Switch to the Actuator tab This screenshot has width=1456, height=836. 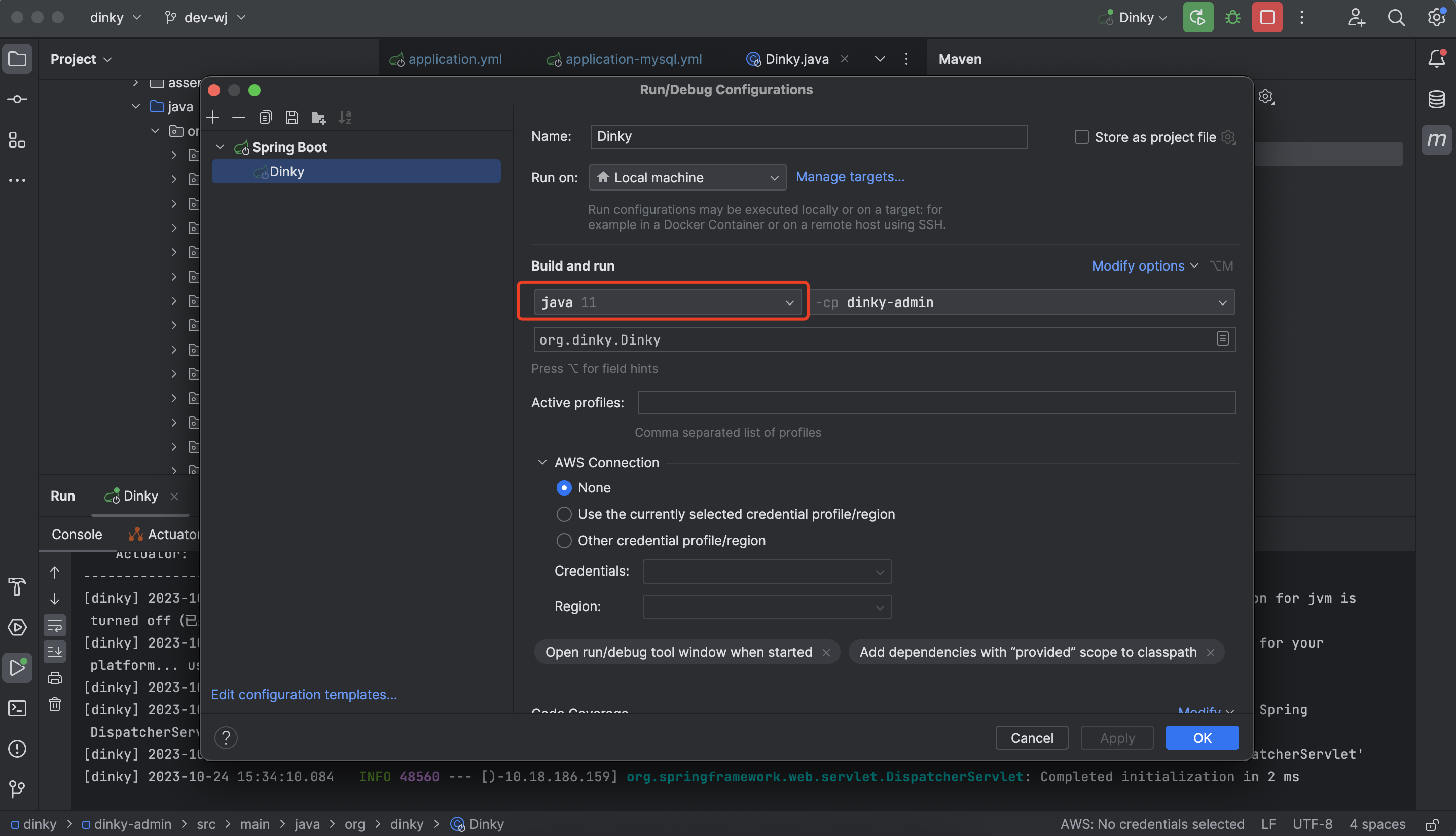[167, 534]
